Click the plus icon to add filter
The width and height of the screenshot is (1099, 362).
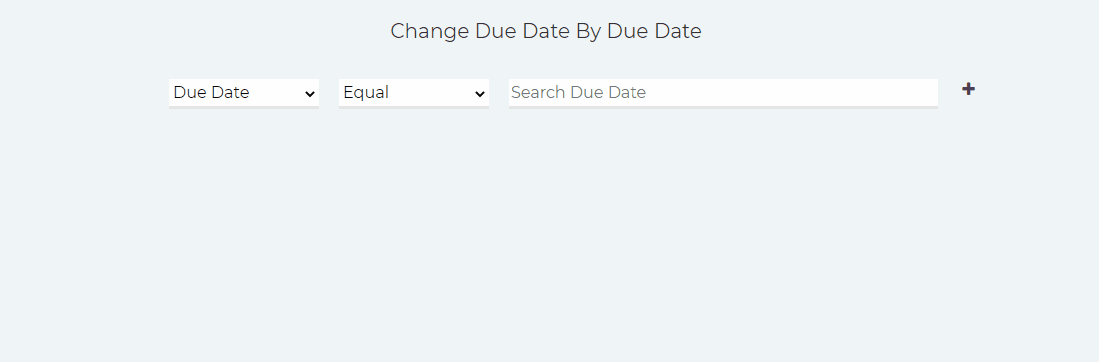[x=968, y=89]
